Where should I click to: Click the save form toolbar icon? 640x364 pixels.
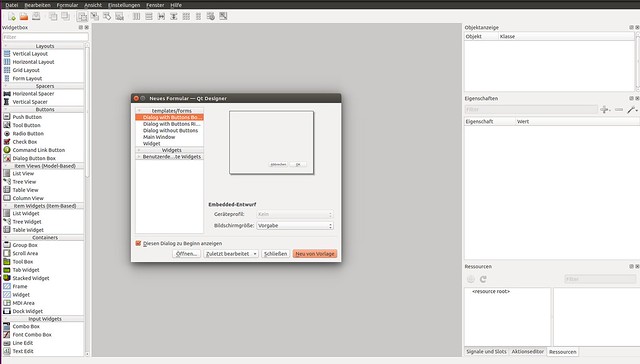pos(36,16)
